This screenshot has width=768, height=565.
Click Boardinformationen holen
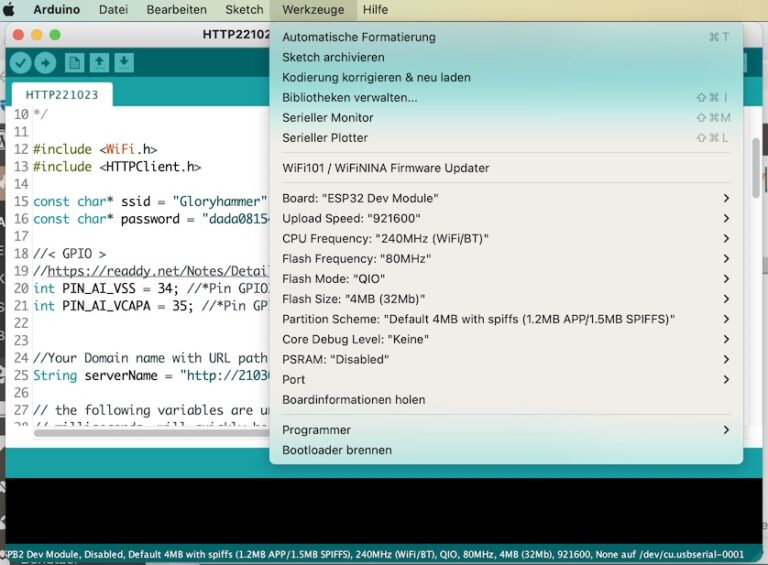point(353,400)
